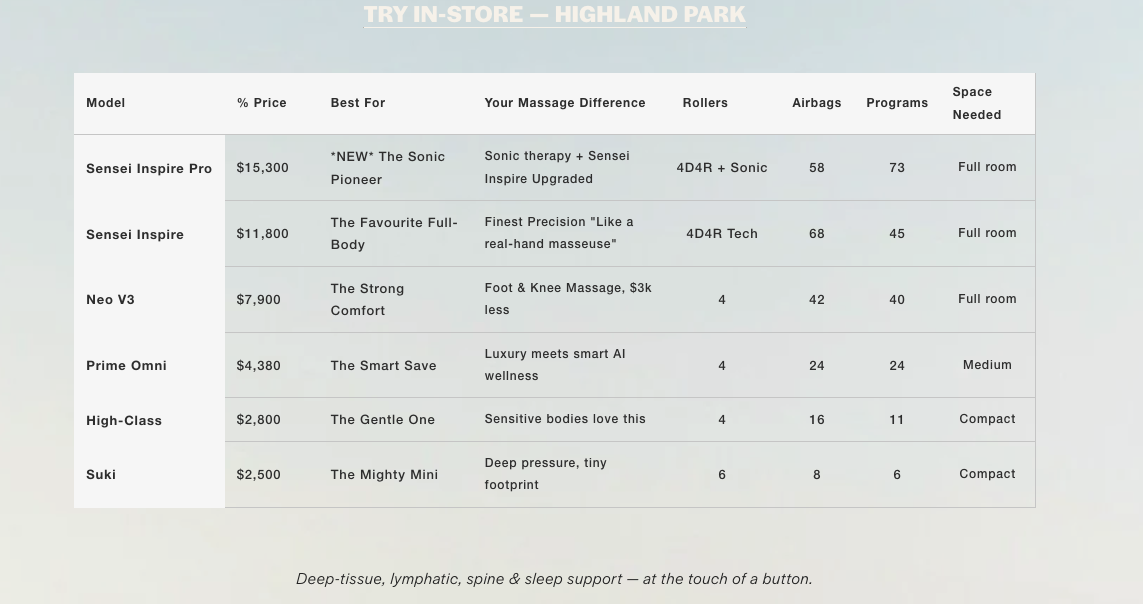Select the Sensei Inspire model row header
Viewport: 1143px width, 604px height.
pos(135,235)
